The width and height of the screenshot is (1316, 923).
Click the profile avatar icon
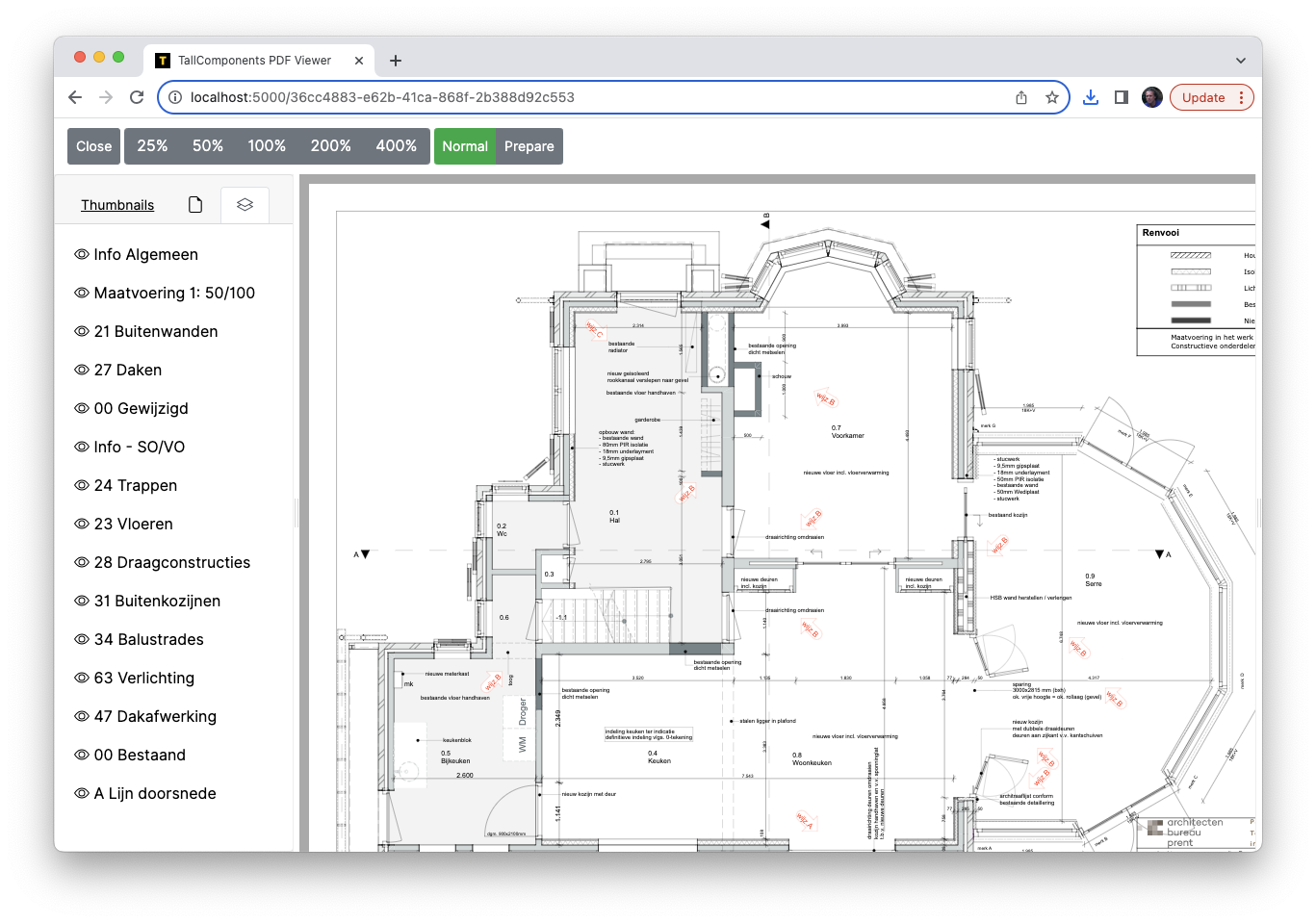click(x=1151, y=97)
